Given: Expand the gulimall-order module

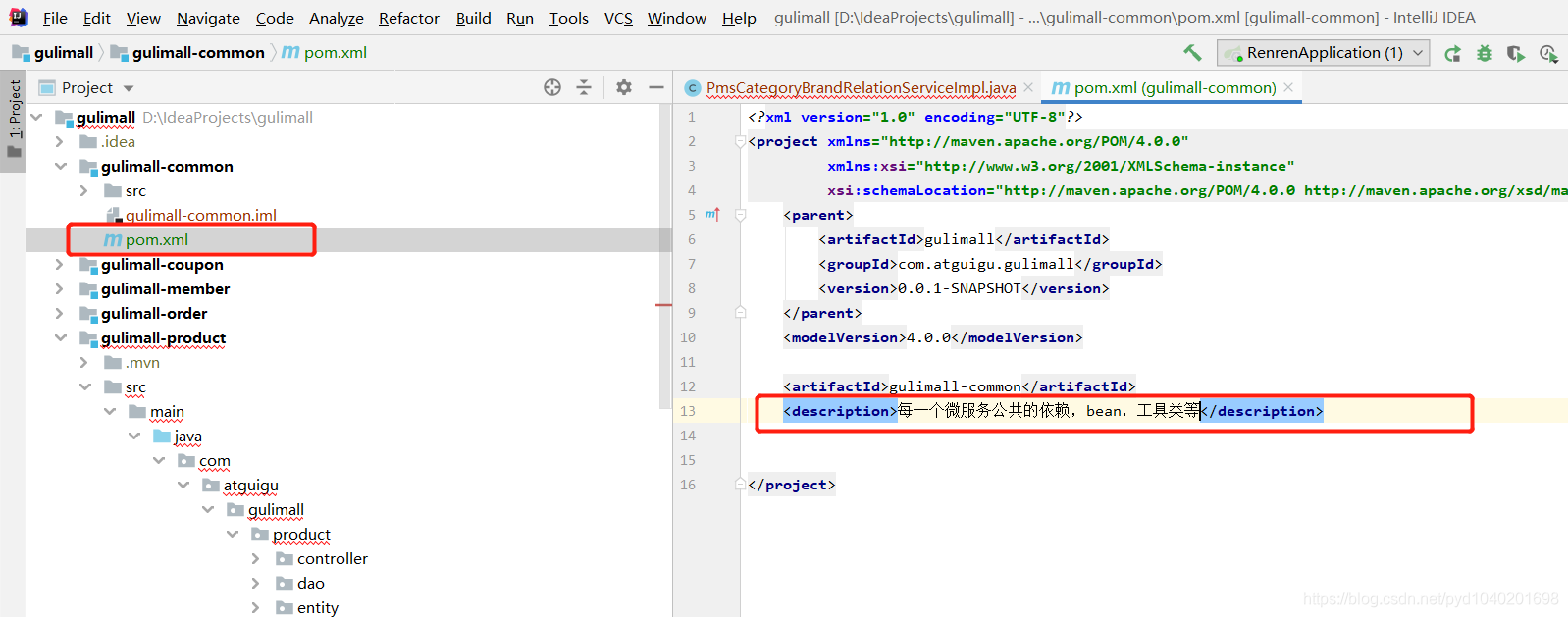Looking at the screenshot, I should coord(60,313).
